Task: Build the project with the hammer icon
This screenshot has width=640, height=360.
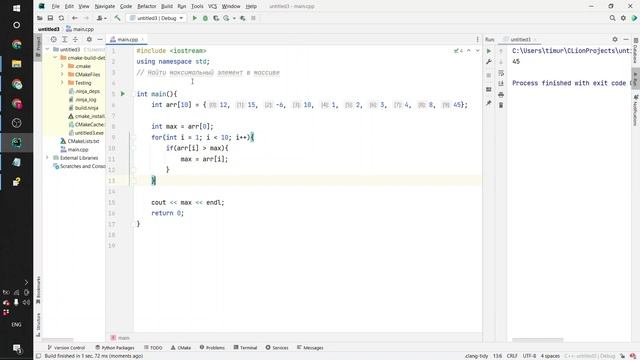Action: tap(117, 18)
